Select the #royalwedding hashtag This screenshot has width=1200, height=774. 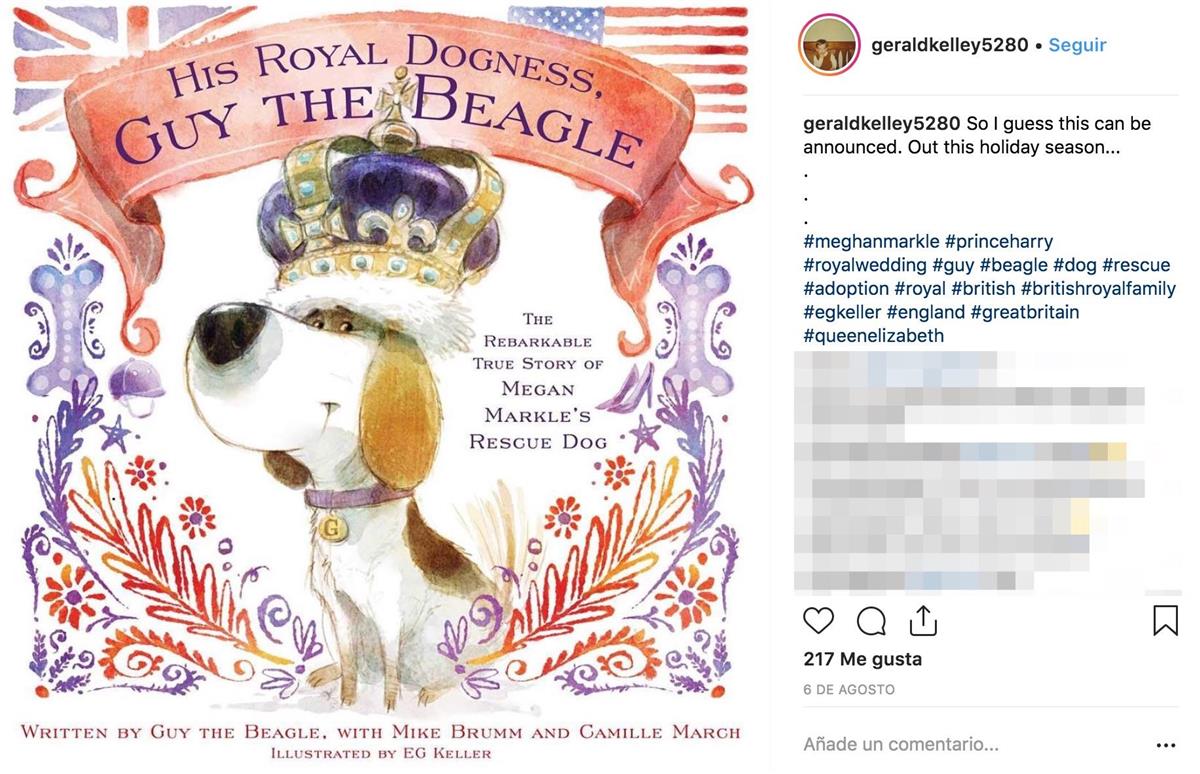point(865,265)
